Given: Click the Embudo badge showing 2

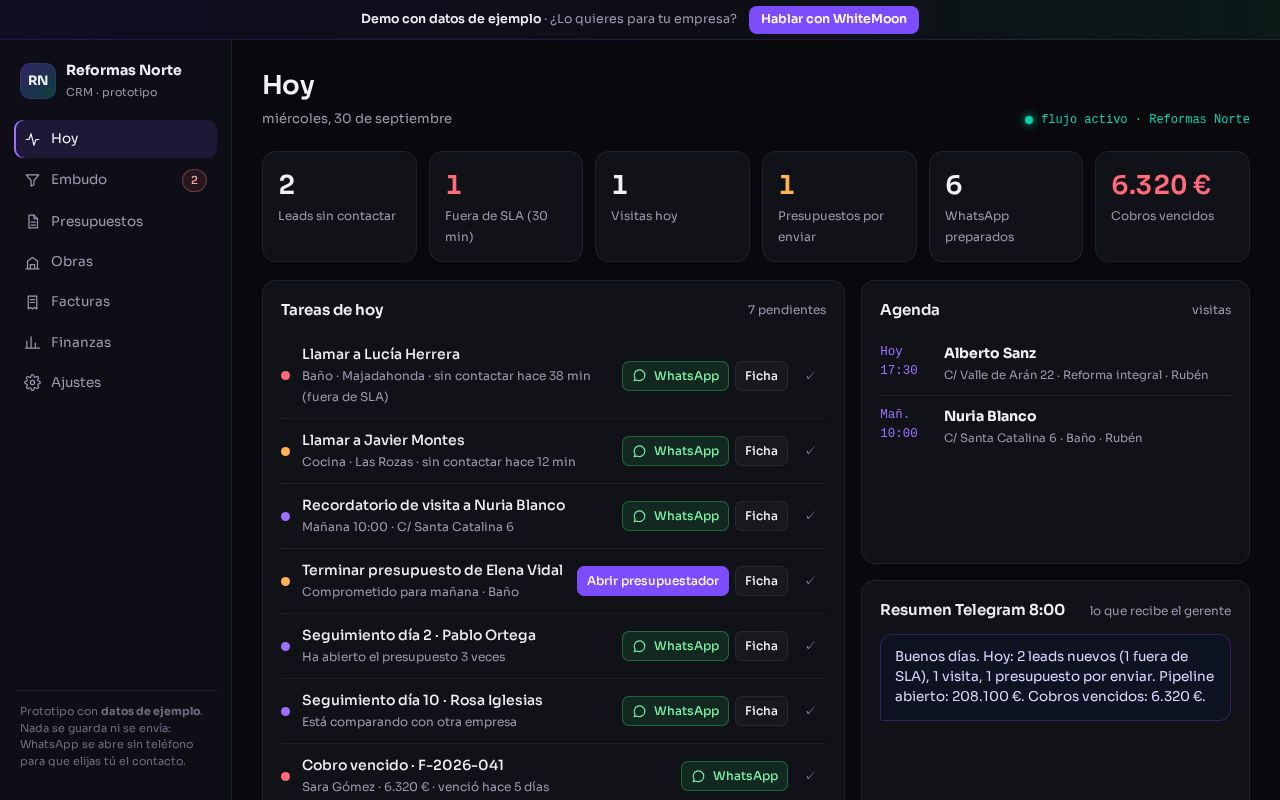Looking at the screenshot, I should pyautogui.click(x=194, y=180).
